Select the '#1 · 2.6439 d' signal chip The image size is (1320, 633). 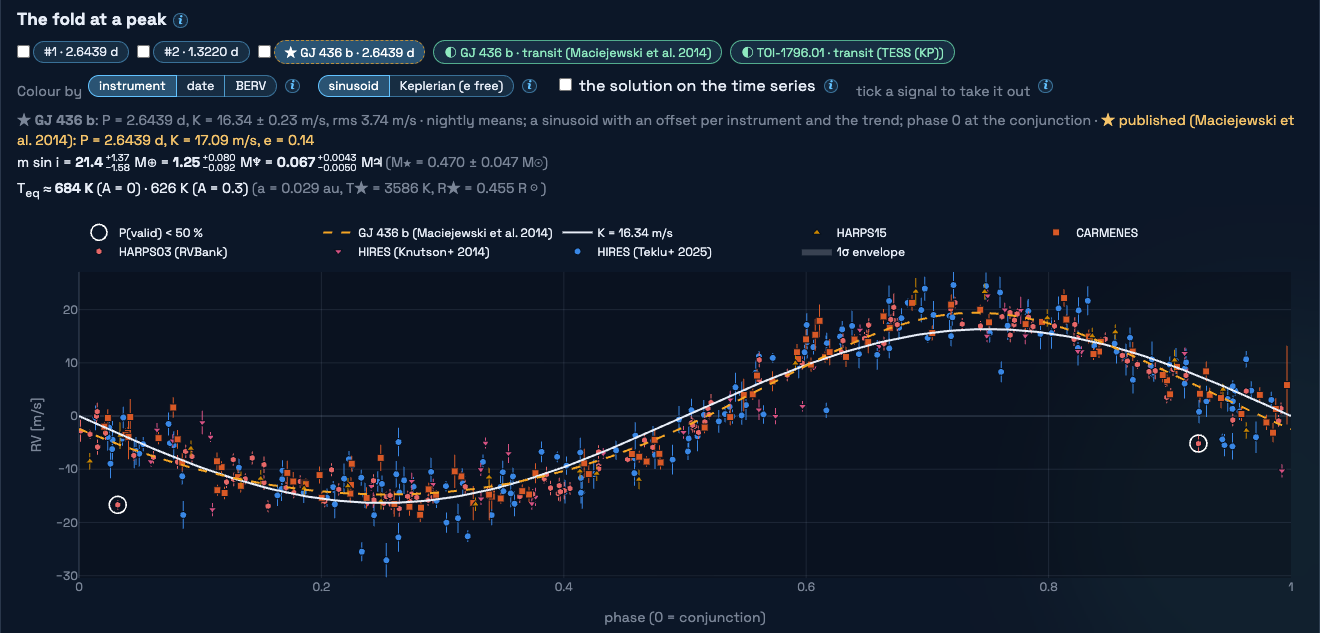click(x=81, y=51)
